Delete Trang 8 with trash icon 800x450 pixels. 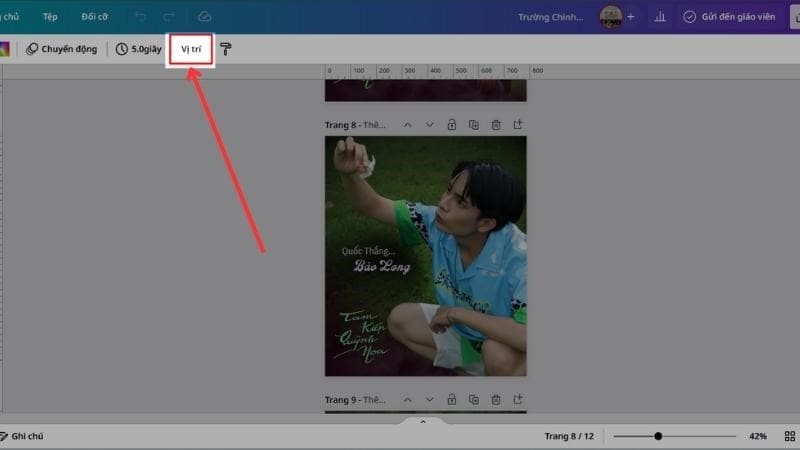tap(496, 125)
